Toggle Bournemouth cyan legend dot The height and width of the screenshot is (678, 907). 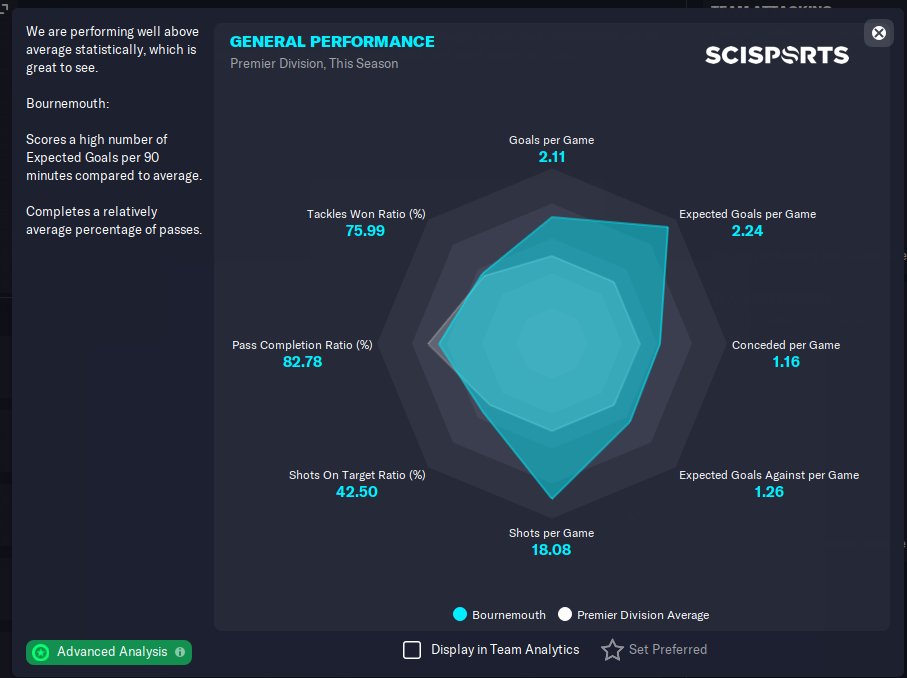[x=460, y=614]
